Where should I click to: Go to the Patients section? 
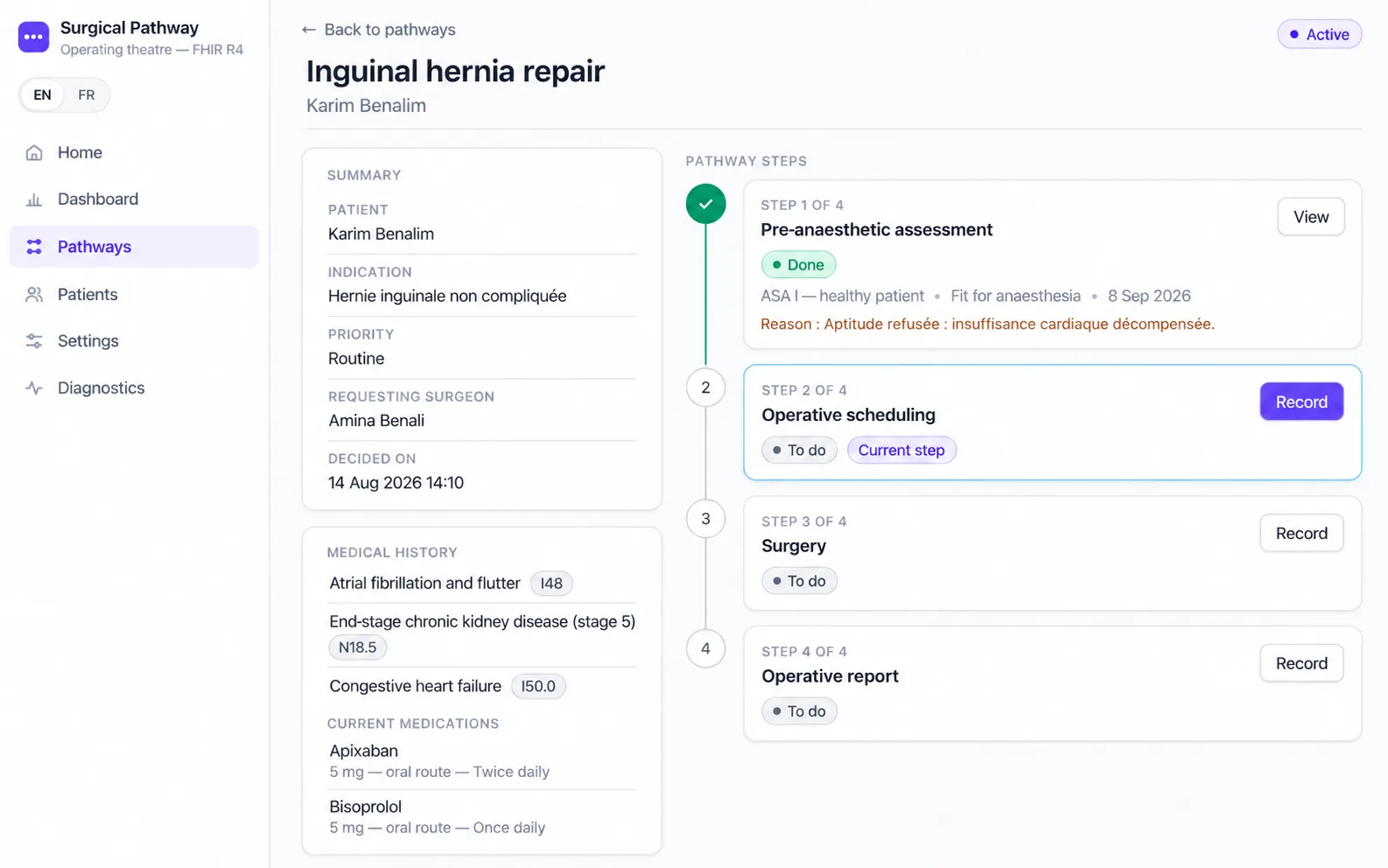point(134,295)
